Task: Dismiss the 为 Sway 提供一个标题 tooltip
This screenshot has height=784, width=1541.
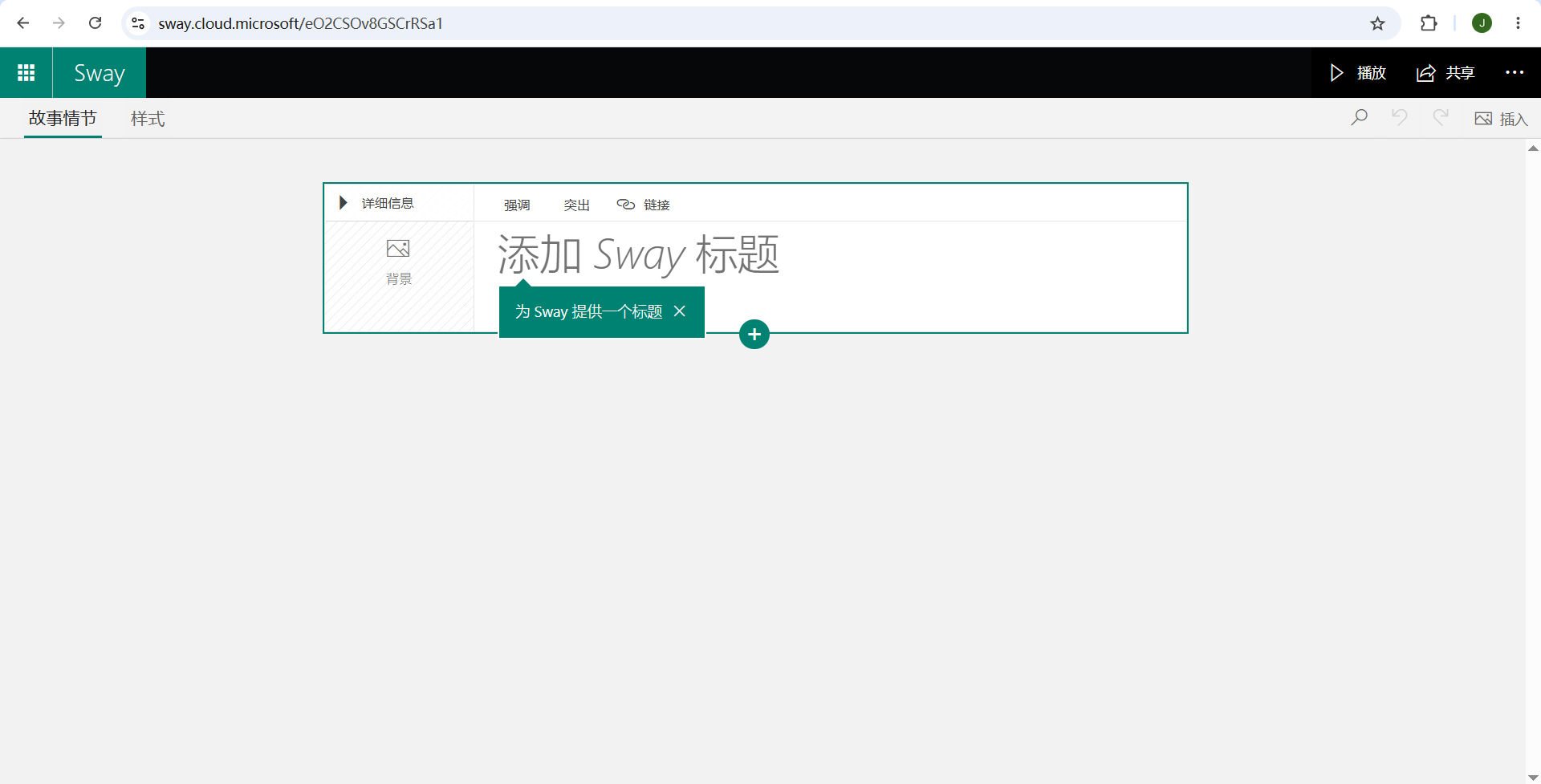Action: point(680,311)
